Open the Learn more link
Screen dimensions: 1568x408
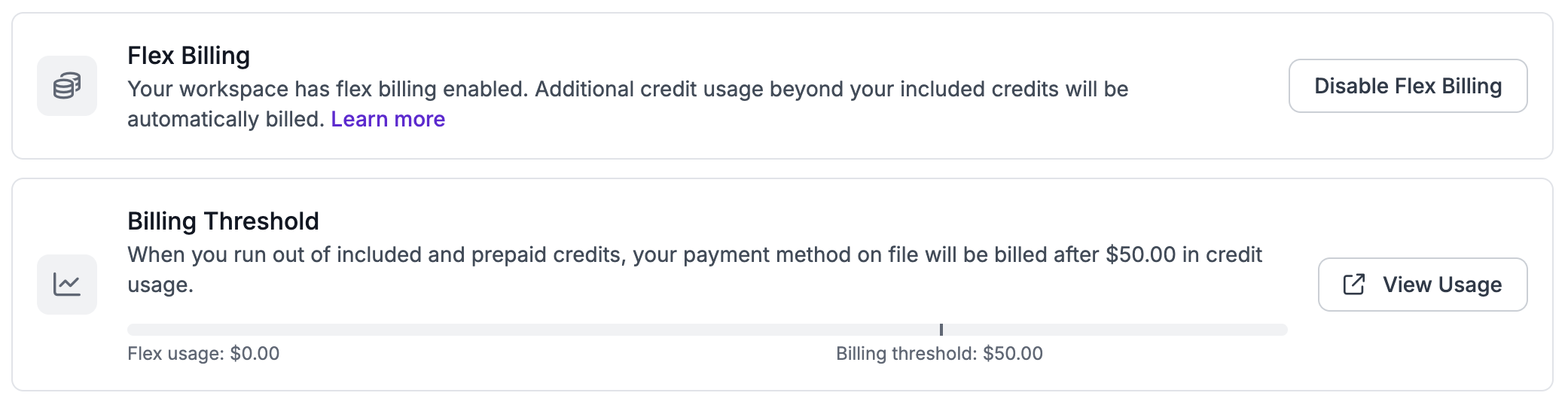coord(388,119)
